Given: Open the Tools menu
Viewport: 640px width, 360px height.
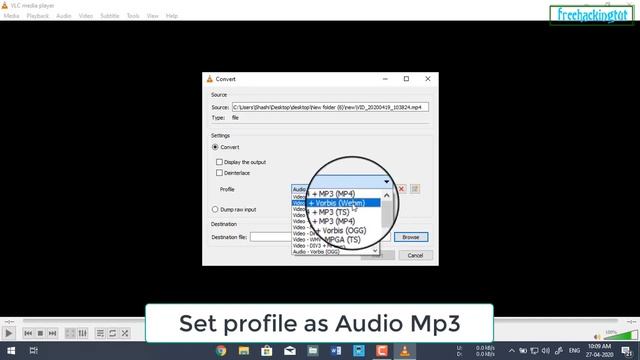Looking at the screenshot, I should point(133,16).
